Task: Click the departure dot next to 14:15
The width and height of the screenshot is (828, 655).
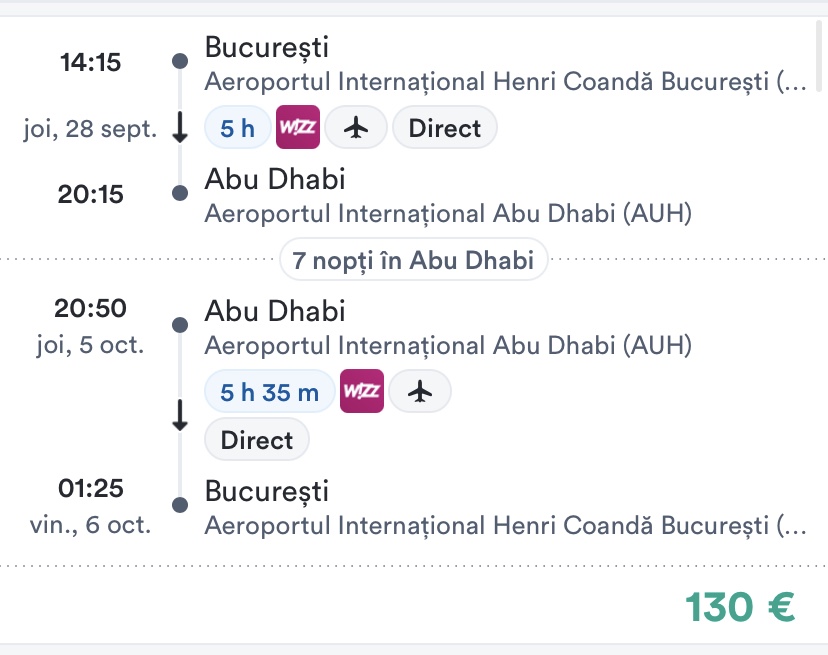Action: point(180,62)
